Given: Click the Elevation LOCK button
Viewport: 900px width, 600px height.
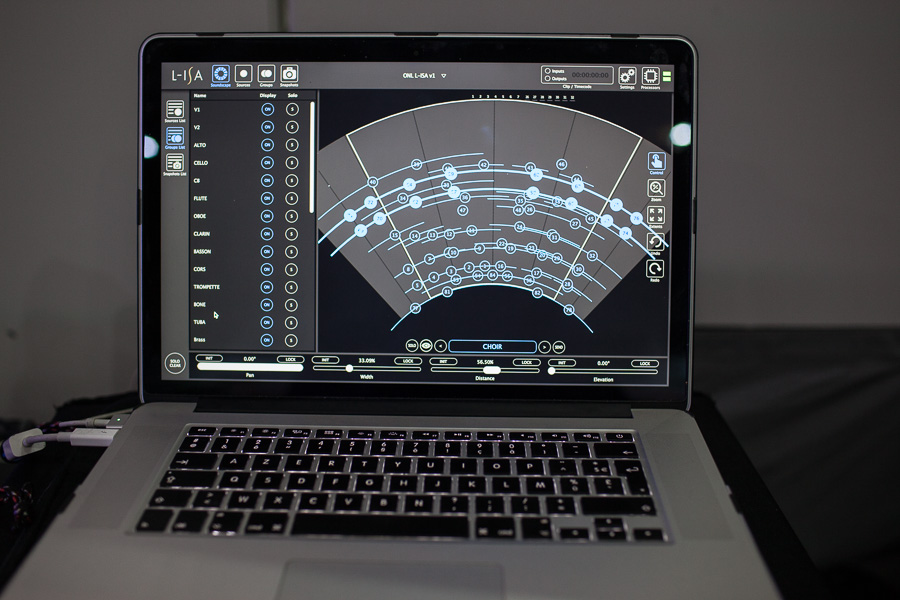Looking at the screenshot, I should 645,363.
